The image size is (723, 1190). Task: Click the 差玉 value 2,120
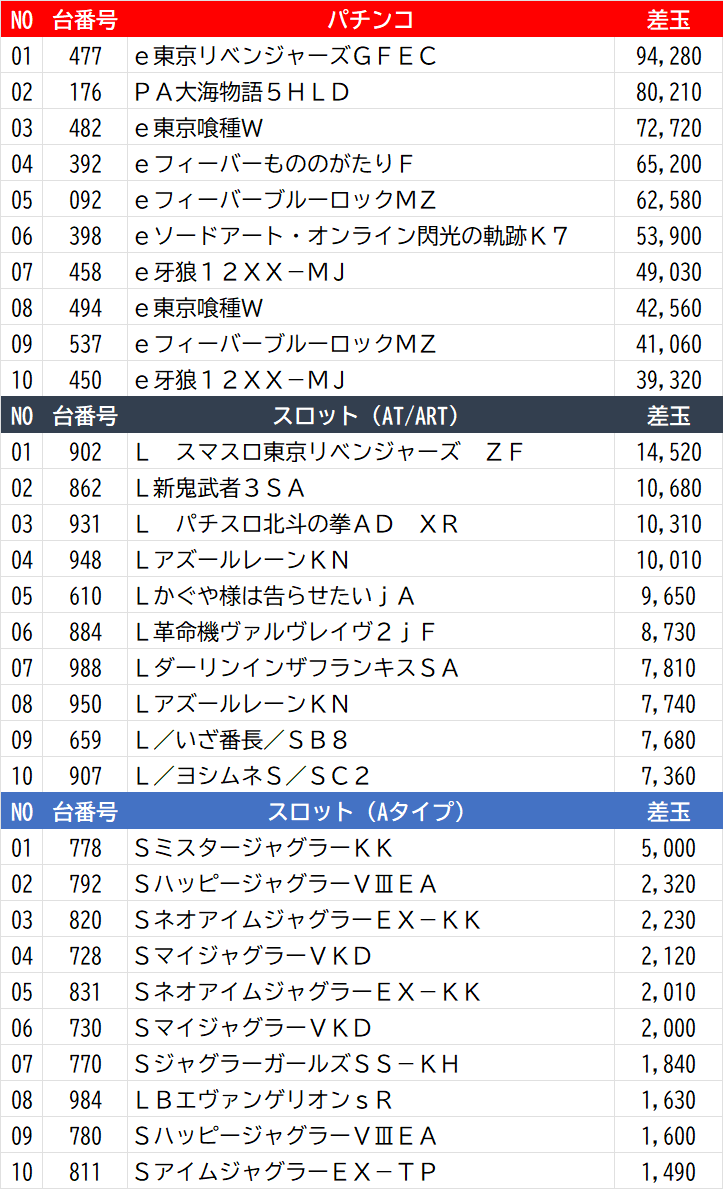tap(668, 956)
